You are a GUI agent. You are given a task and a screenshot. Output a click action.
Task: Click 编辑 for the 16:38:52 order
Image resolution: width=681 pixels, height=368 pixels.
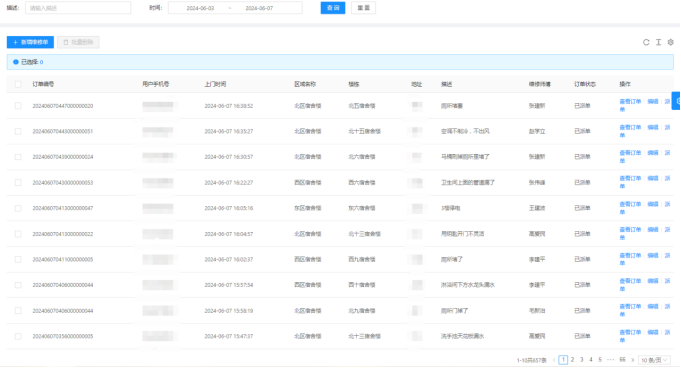[653, 102]
